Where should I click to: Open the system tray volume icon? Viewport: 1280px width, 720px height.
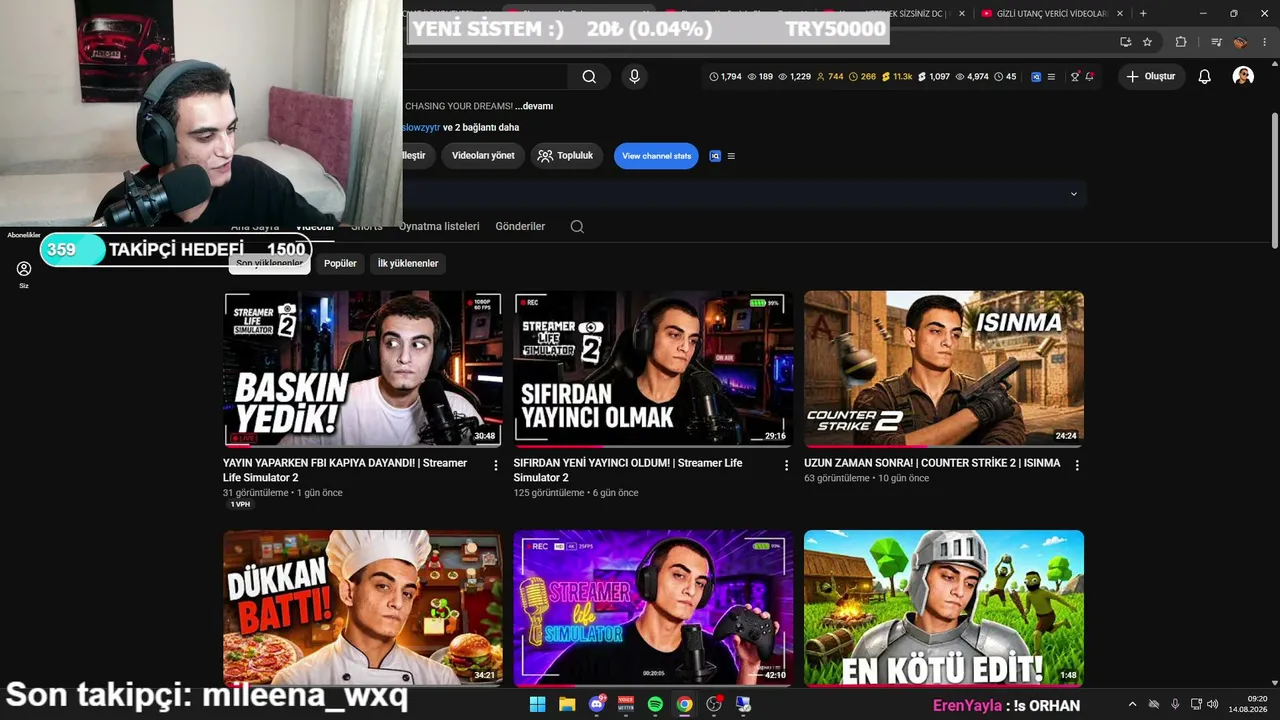[1213, 704]
